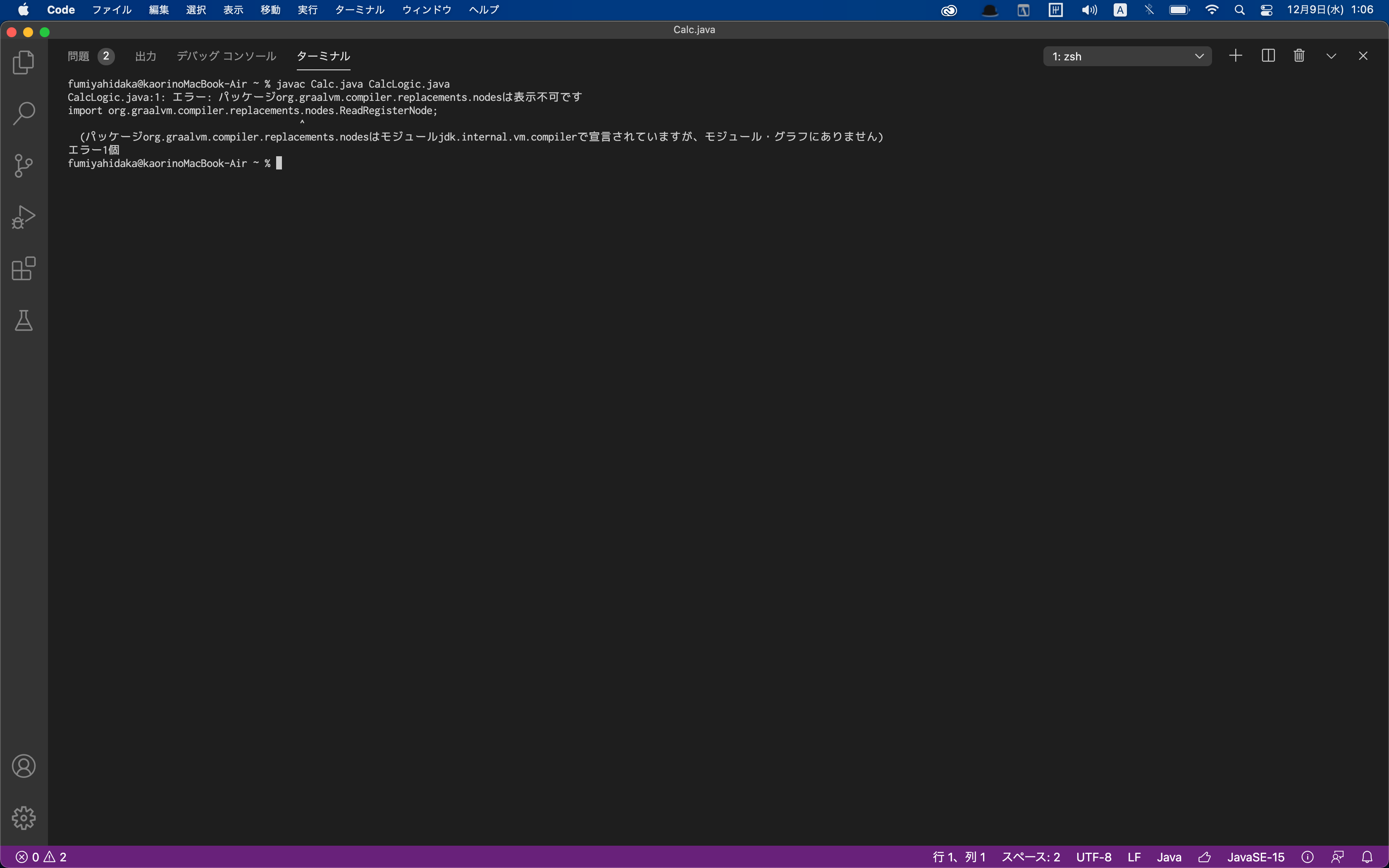Open the ウィンドウ menu
The image size is (1389, 868).
pos(427,10)
